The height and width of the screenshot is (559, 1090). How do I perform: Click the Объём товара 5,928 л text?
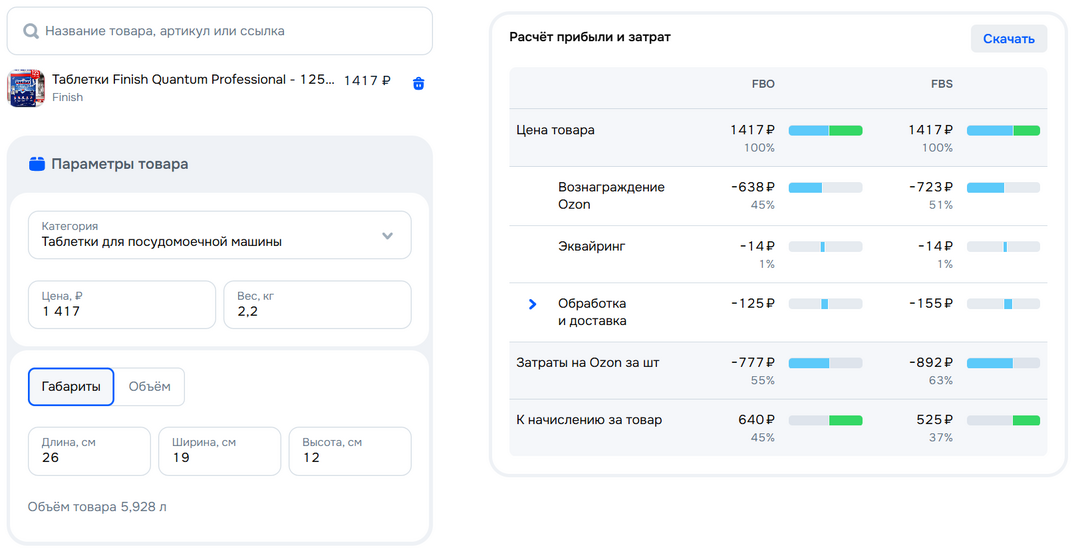tap(97, 507)
